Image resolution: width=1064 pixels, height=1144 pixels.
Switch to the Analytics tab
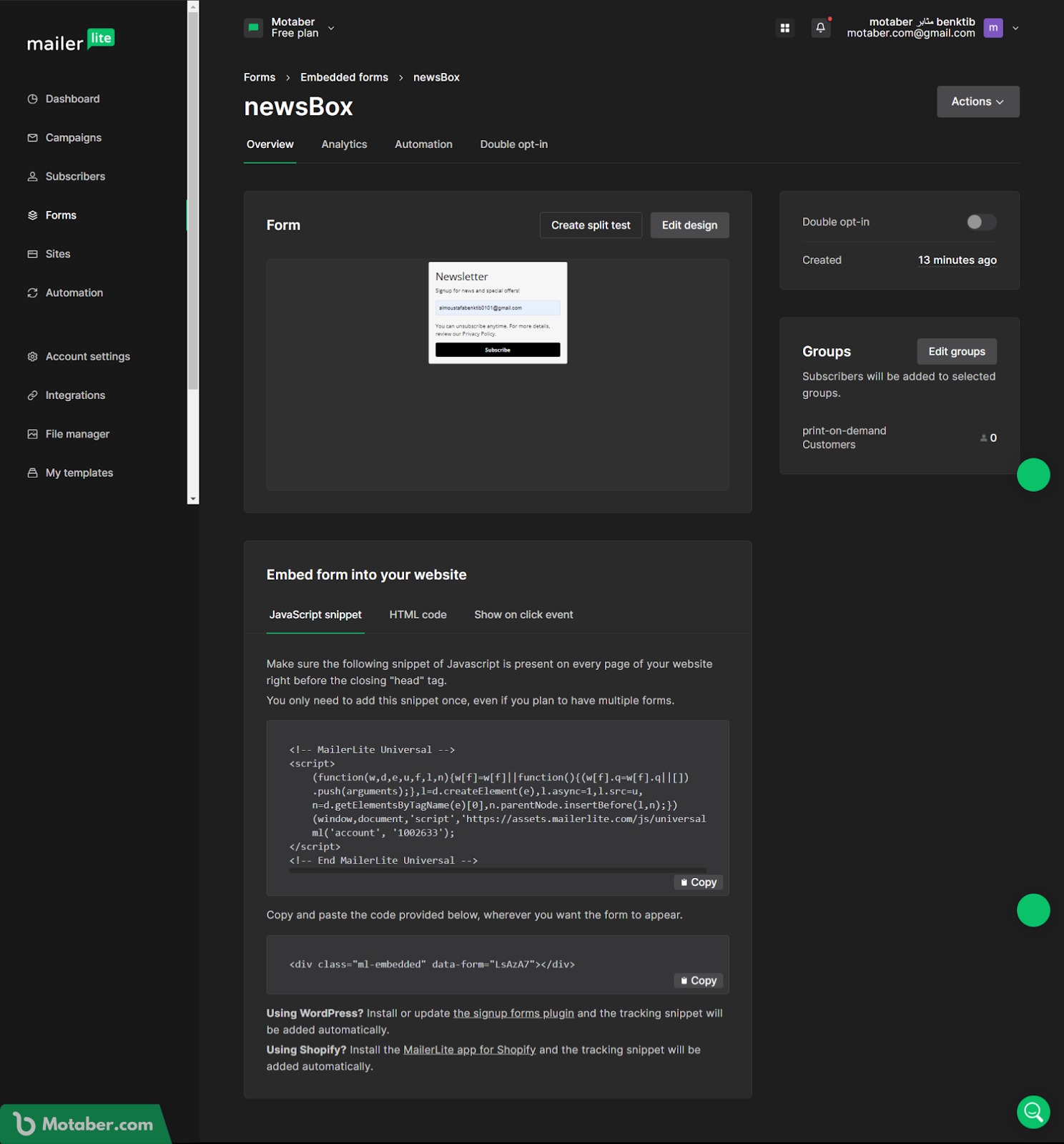tap(344, 144)
